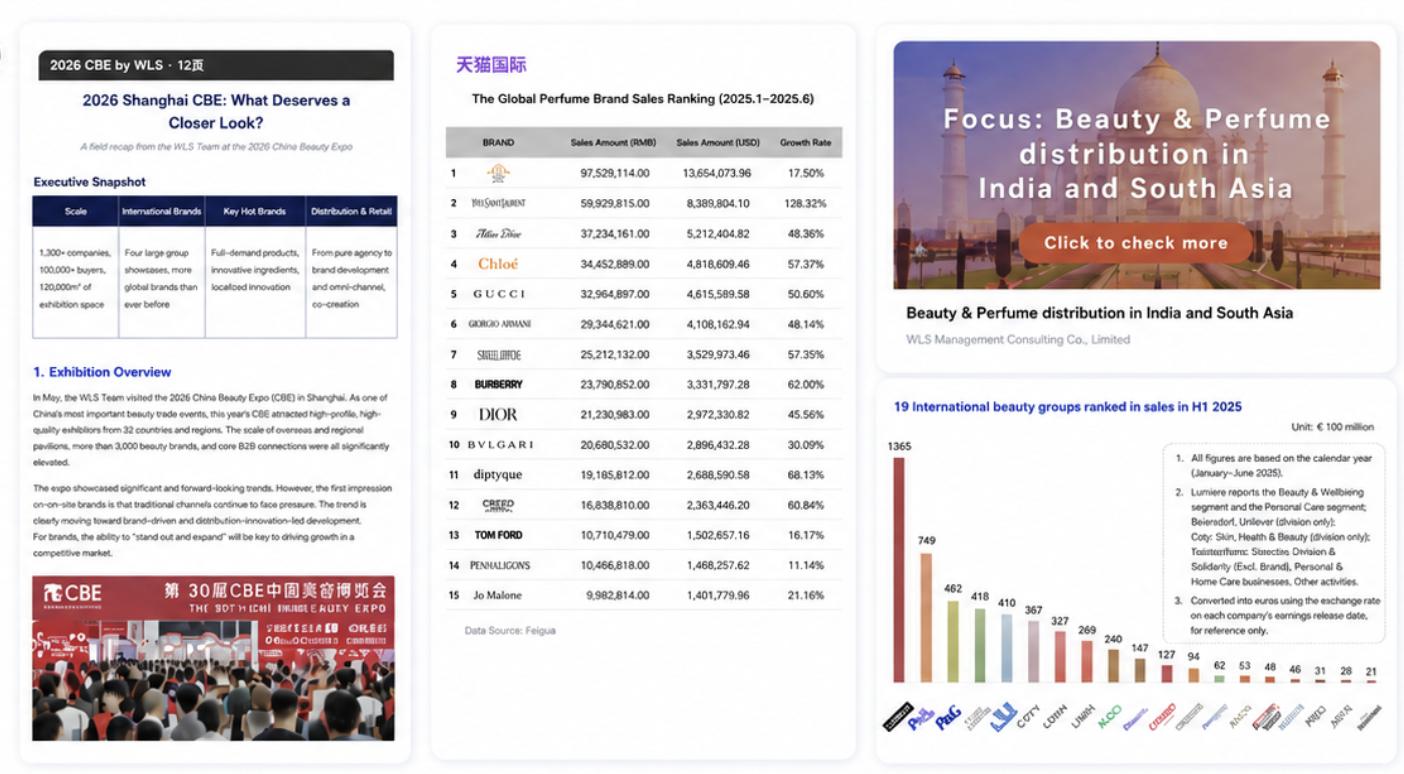Image resolution: width=1404 pixels, height=774 pixels.
Task: Select the "Growth Rate" table header
Action: pyautogui.click(x=805, y=143)
